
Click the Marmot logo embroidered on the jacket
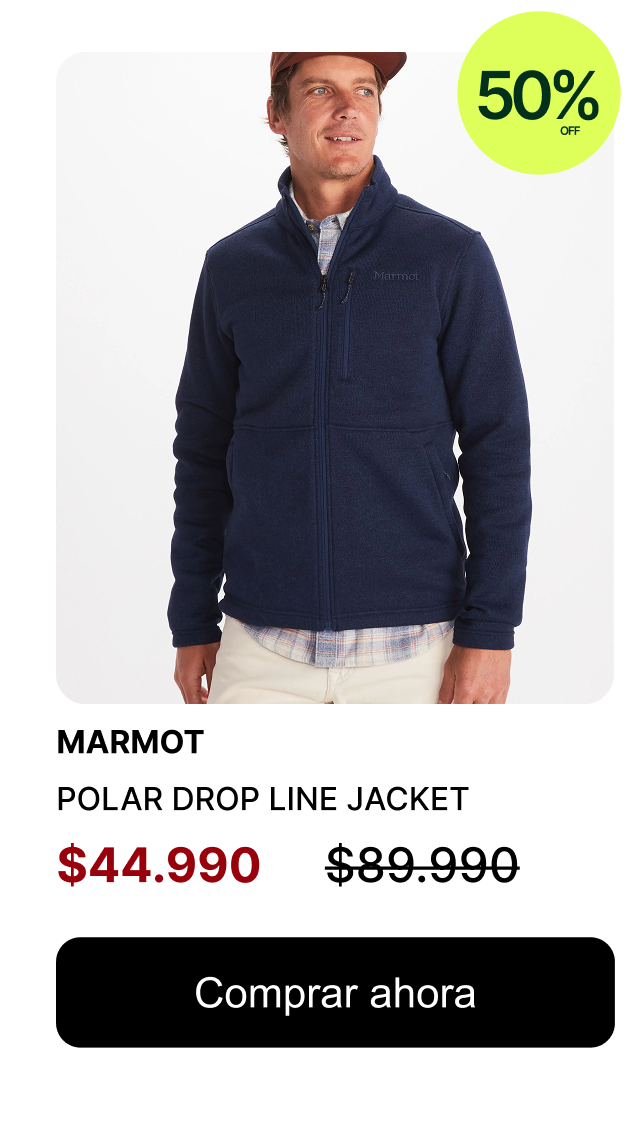pos(396,275)
